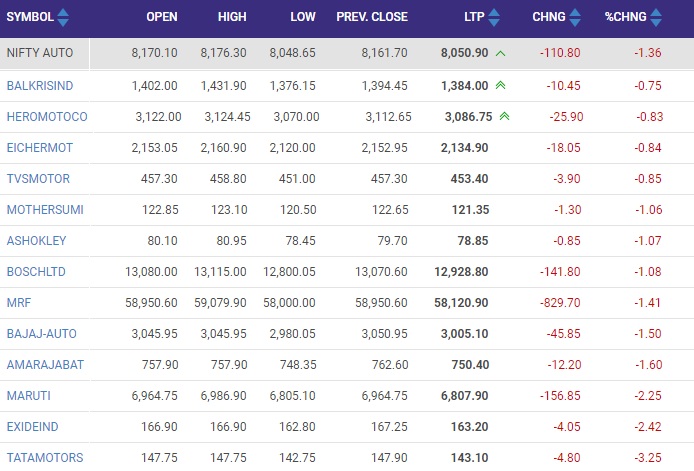694x471 pixels.
Task: Click BOSCHLTD change -141.80
Action: (560, 271)
